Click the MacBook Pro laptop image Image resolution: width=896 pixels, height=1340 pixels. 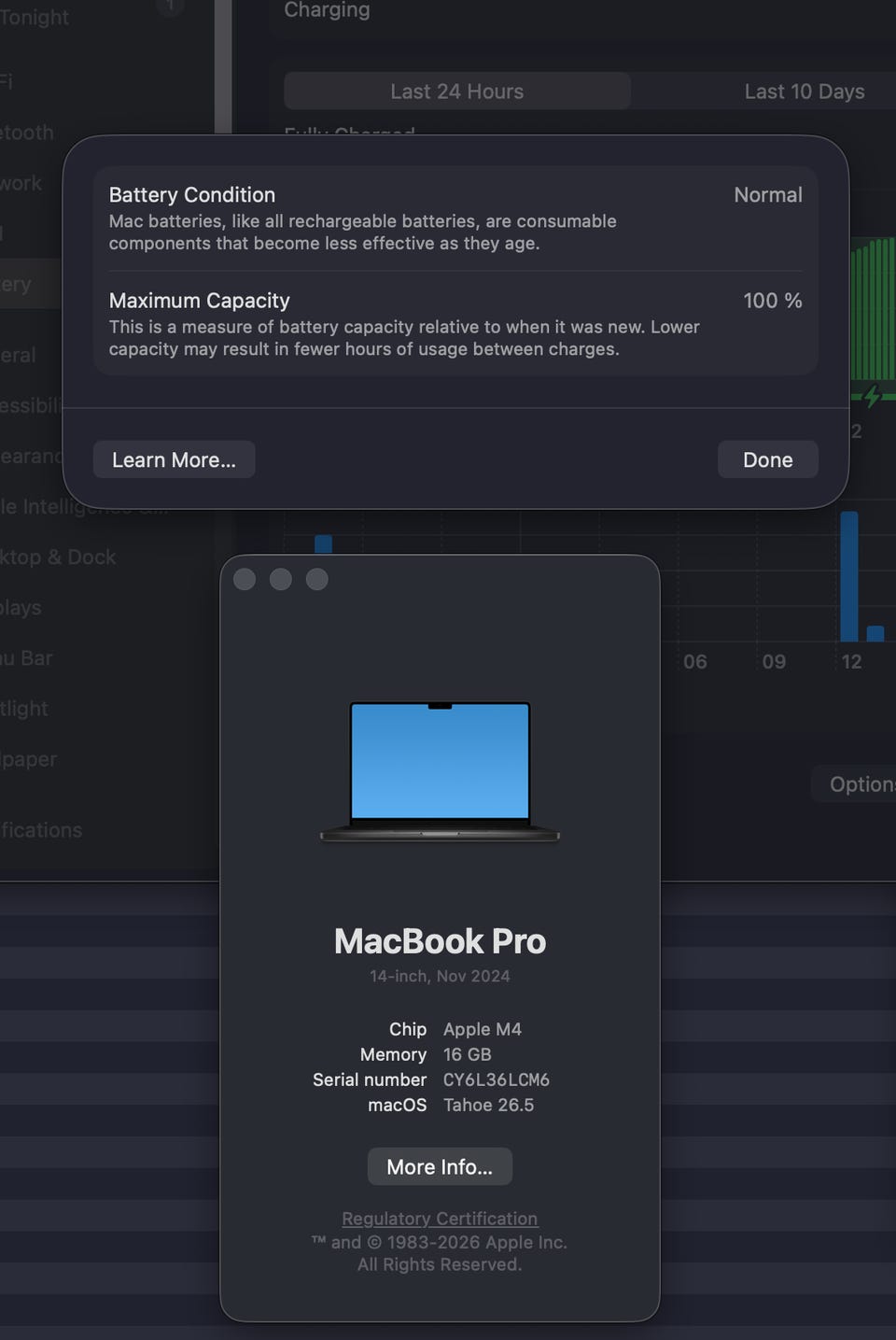(440, 771)
